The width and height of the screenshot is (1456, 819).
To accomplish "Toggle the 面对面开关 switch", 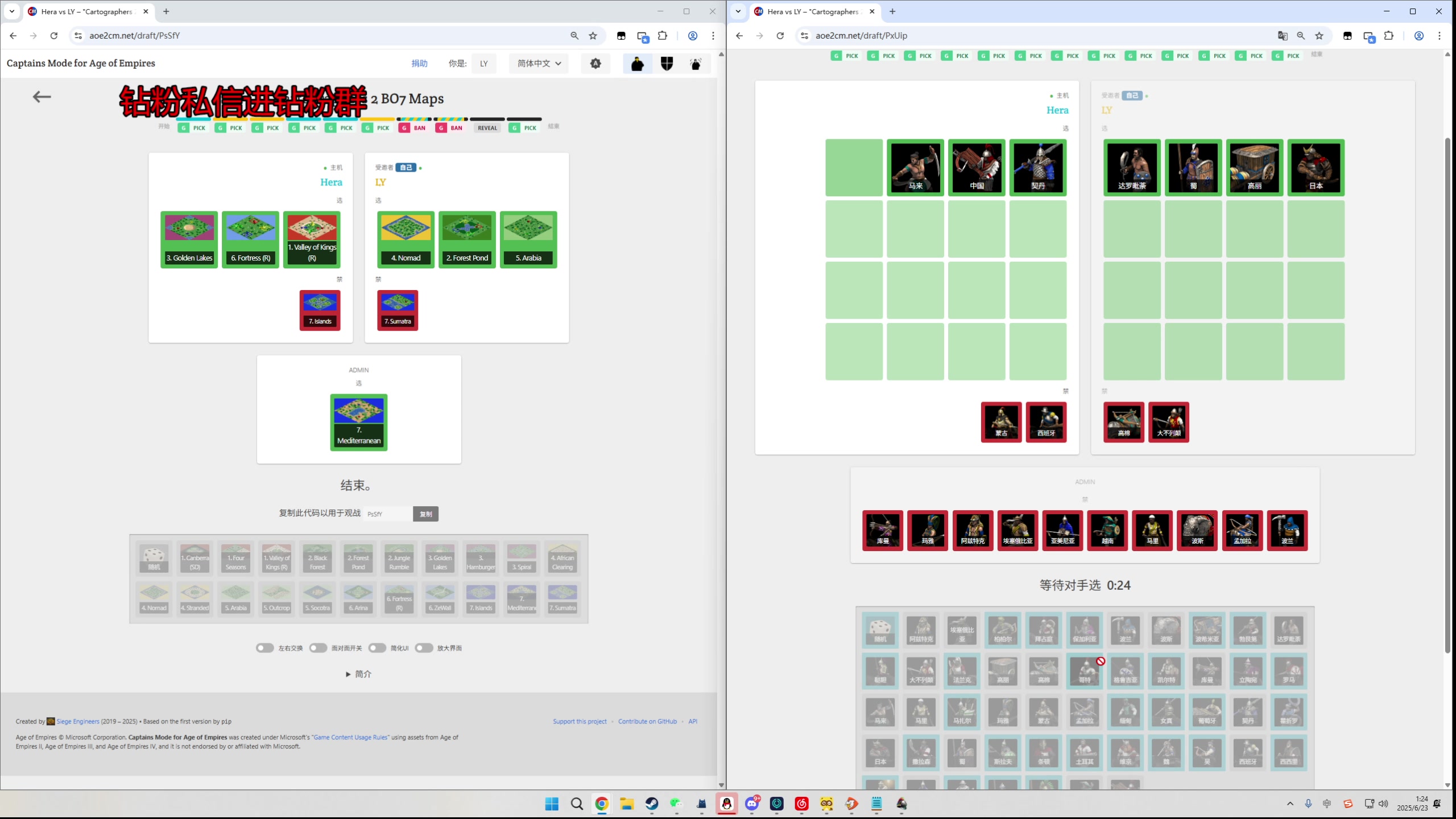I will [318, 648].
